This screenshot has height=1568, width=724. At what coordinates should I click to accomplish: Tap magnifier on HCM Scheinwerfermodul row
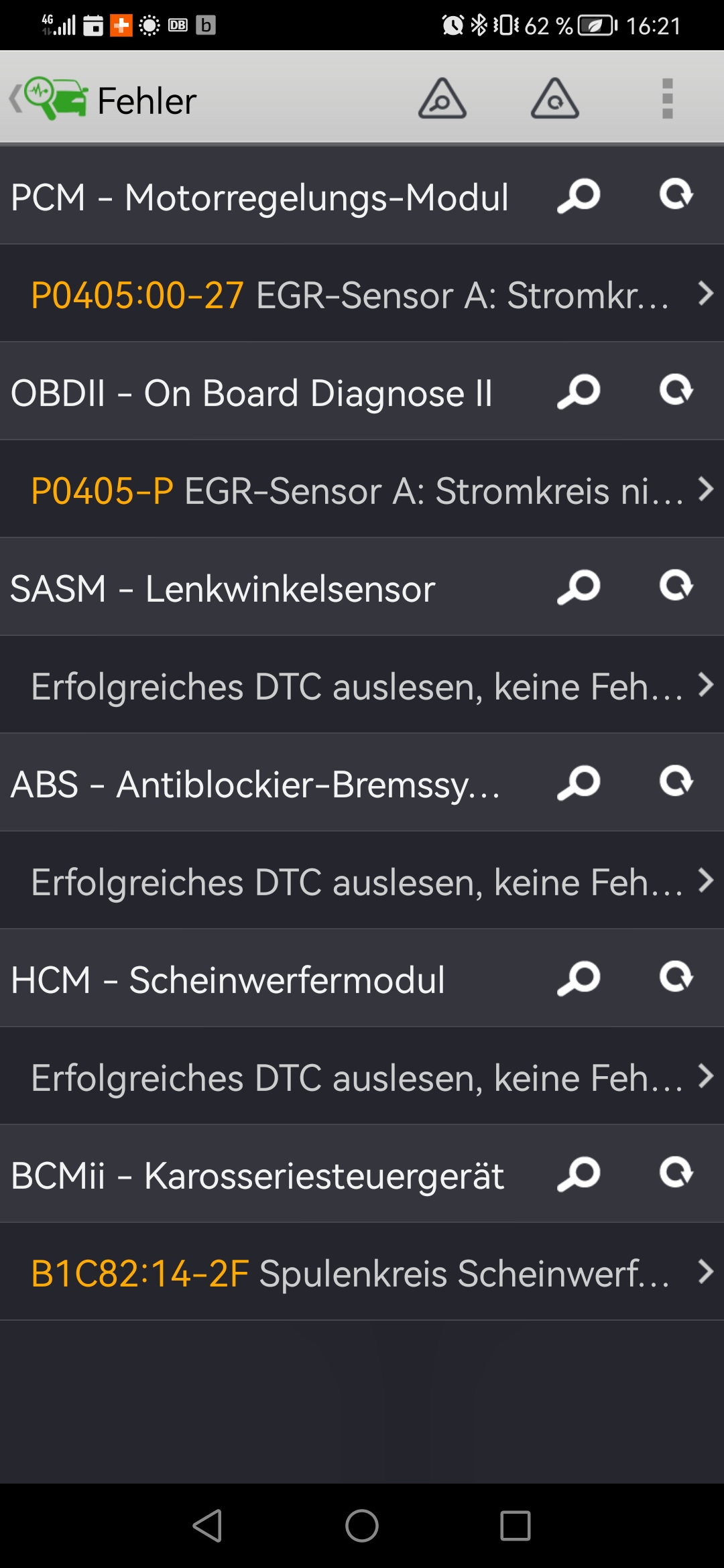pos(579,979)
